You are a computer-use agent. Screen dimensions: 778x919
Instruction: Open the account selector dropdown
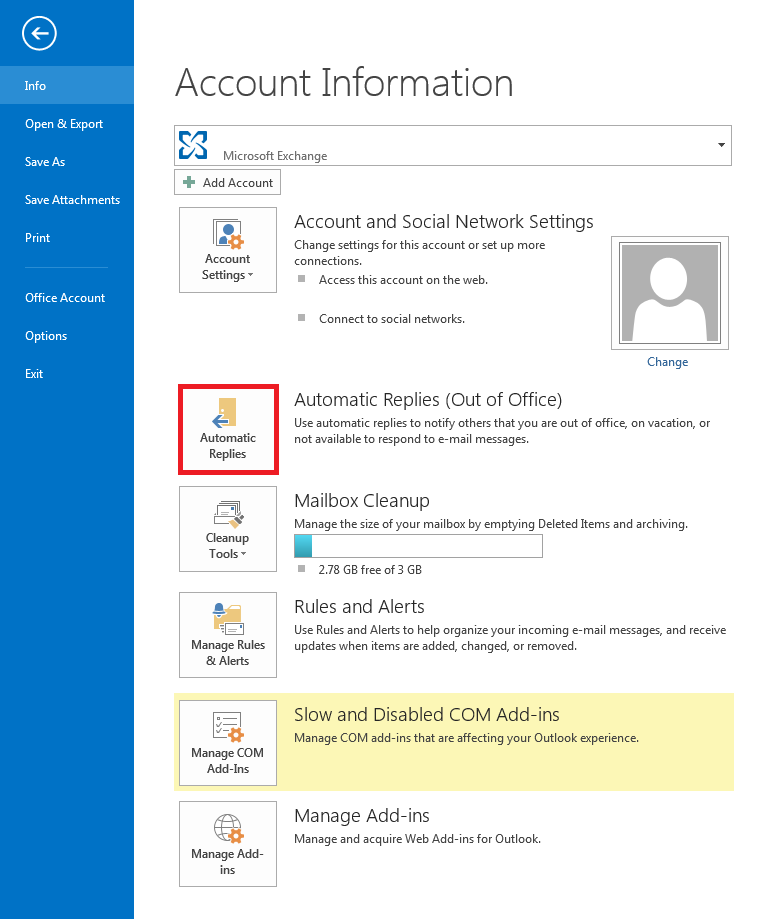[720, 145]
